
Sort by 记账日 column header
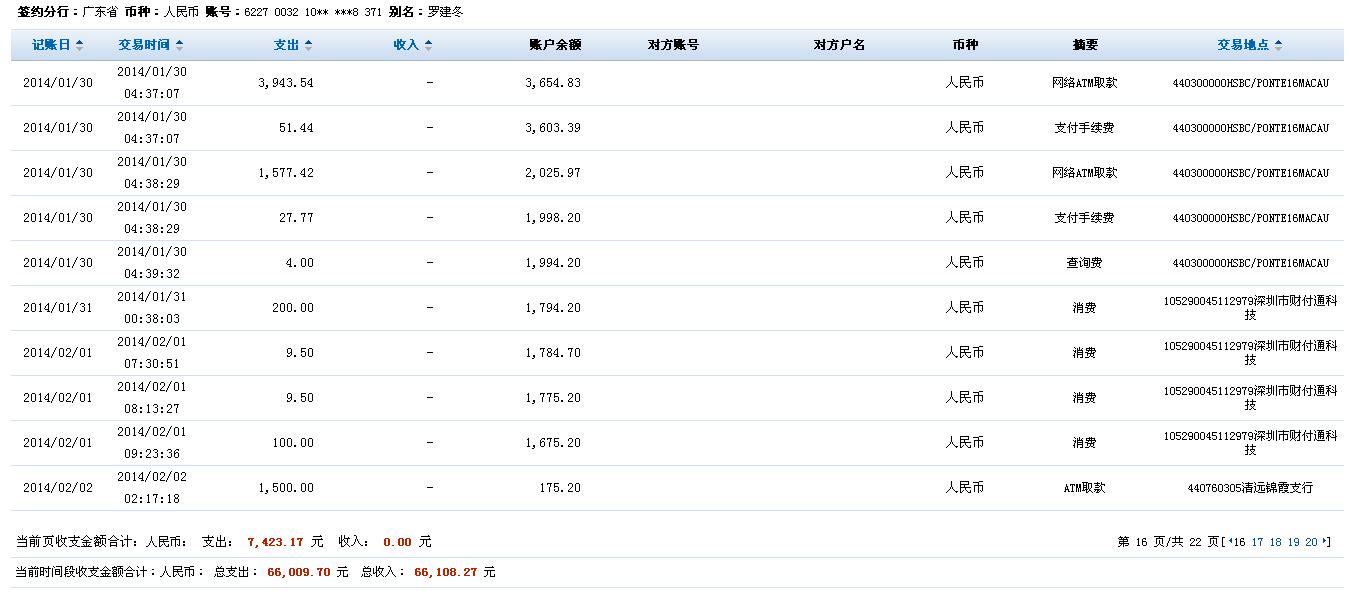pos(51,45)
